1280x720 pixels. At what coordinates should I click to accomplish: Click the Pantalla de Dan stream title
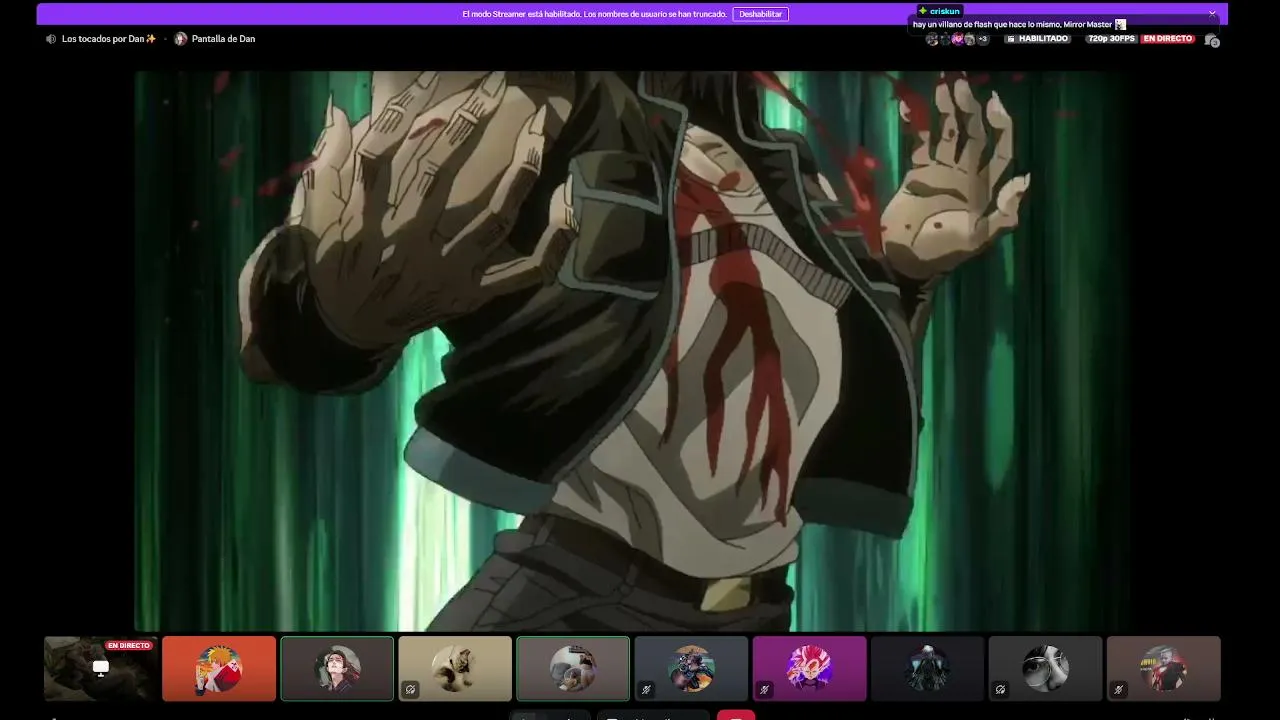[x=223, y=39]
